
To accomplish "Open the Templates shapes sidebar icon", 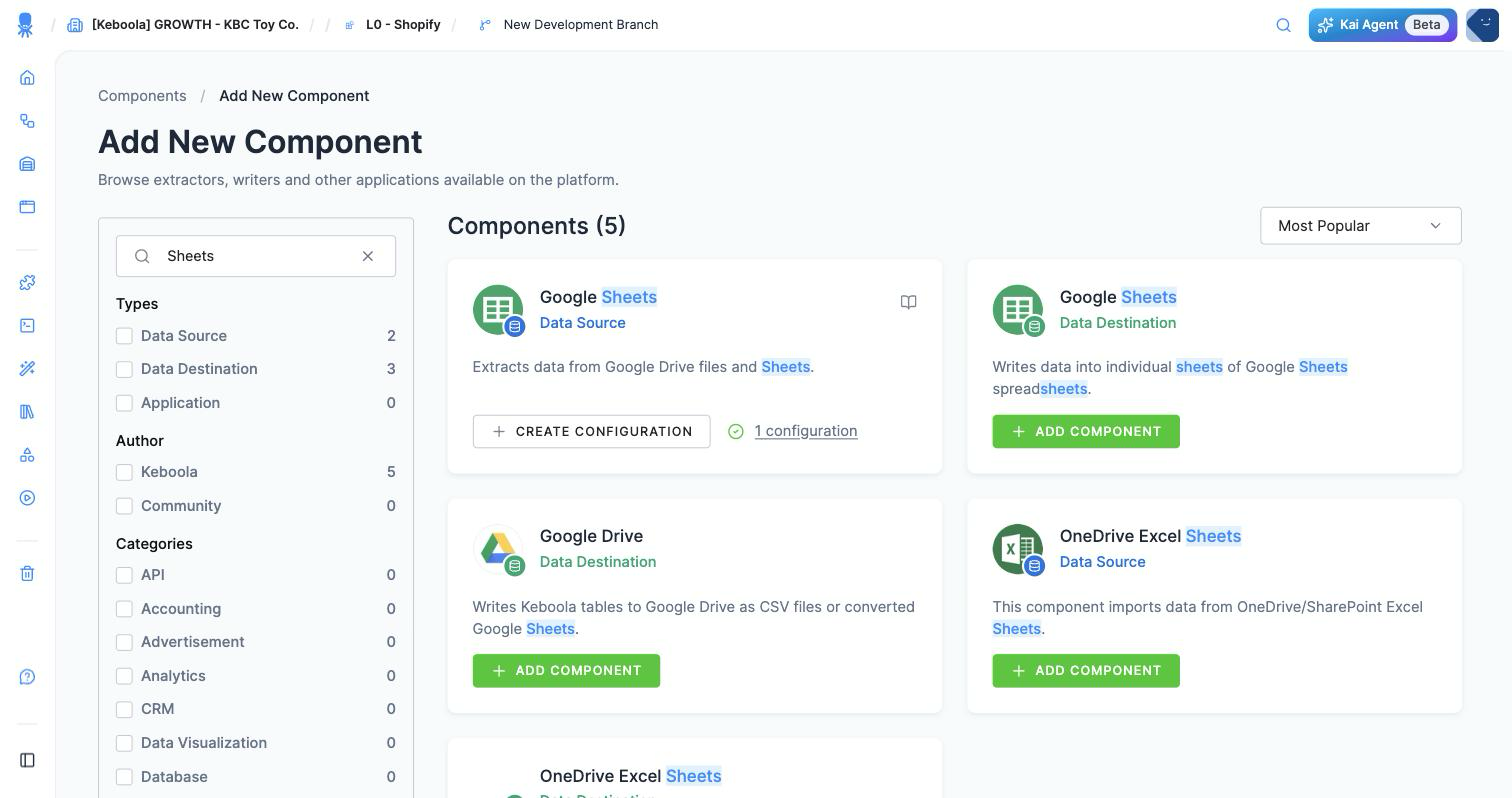I will coord(27,455).
